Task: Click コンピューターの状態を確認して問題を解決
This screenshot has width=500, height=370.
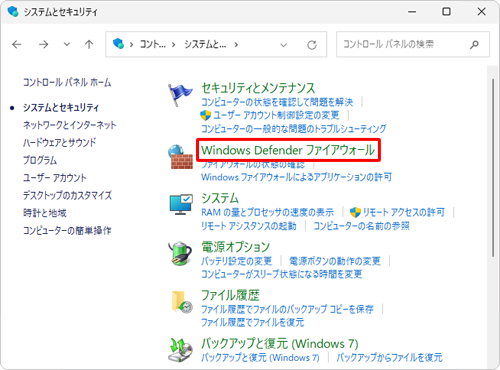Action: point(277,102)
